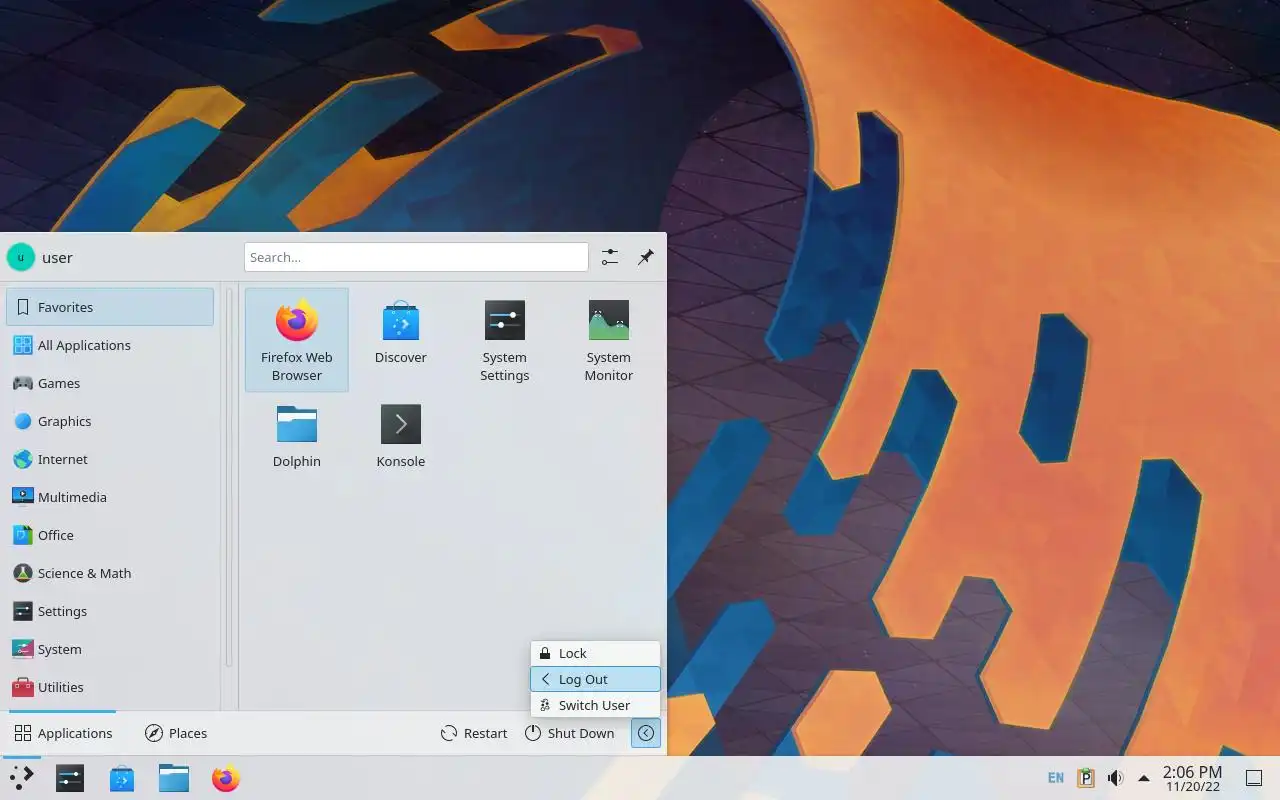Expand hidden system tray icons
1280x800 pixels.
[1144, 778]
